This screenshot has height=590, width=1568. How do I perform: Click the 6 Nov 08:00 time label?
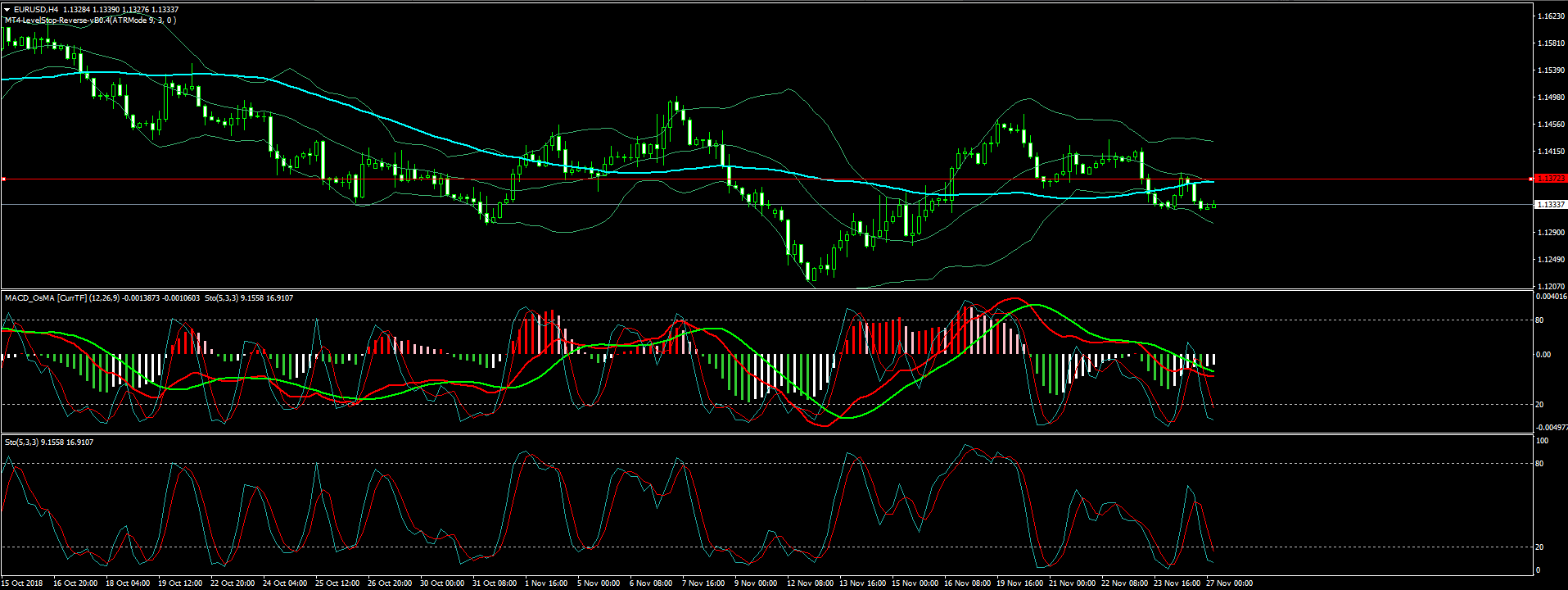click(x=651, y=583)
